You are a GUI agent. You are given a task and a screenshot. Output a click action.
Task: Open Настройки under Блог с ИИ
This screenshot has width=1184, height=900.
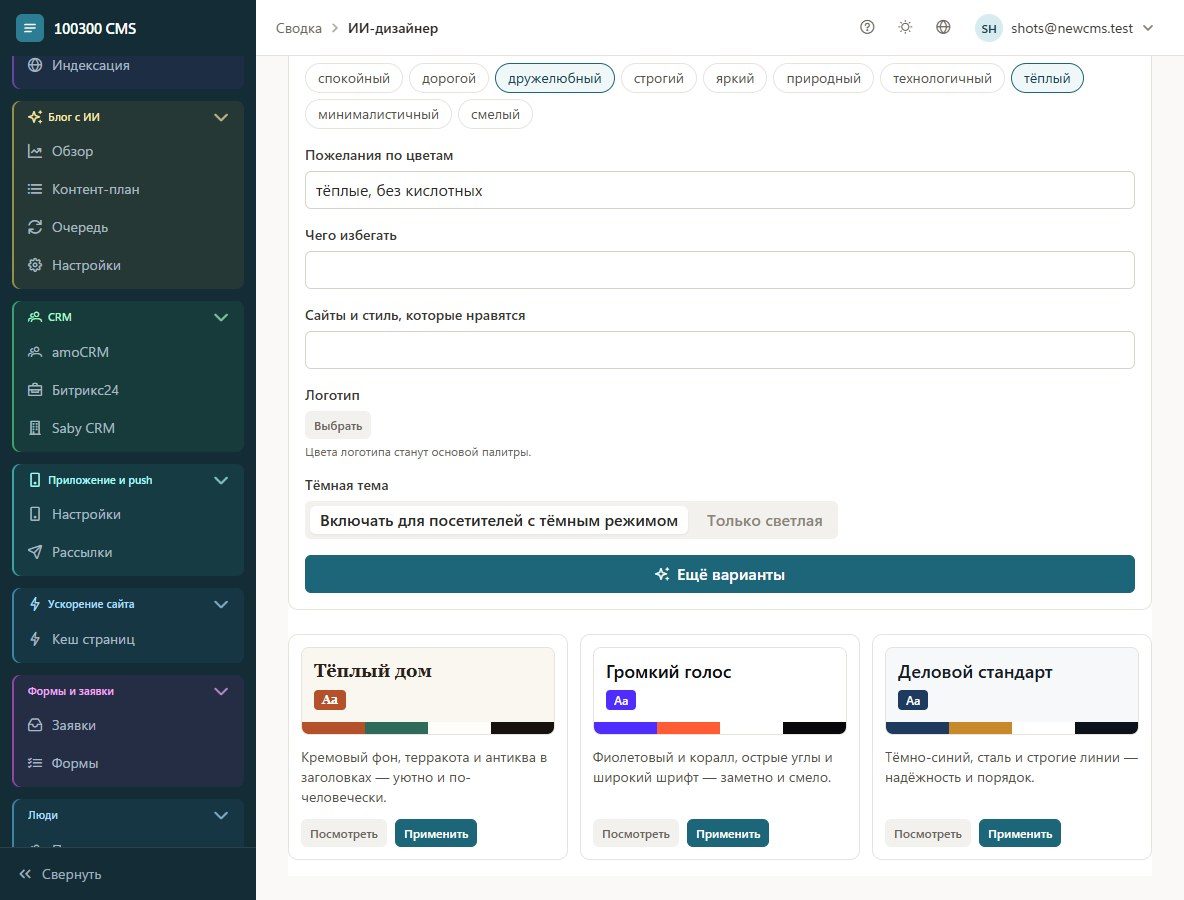[128, 265]
